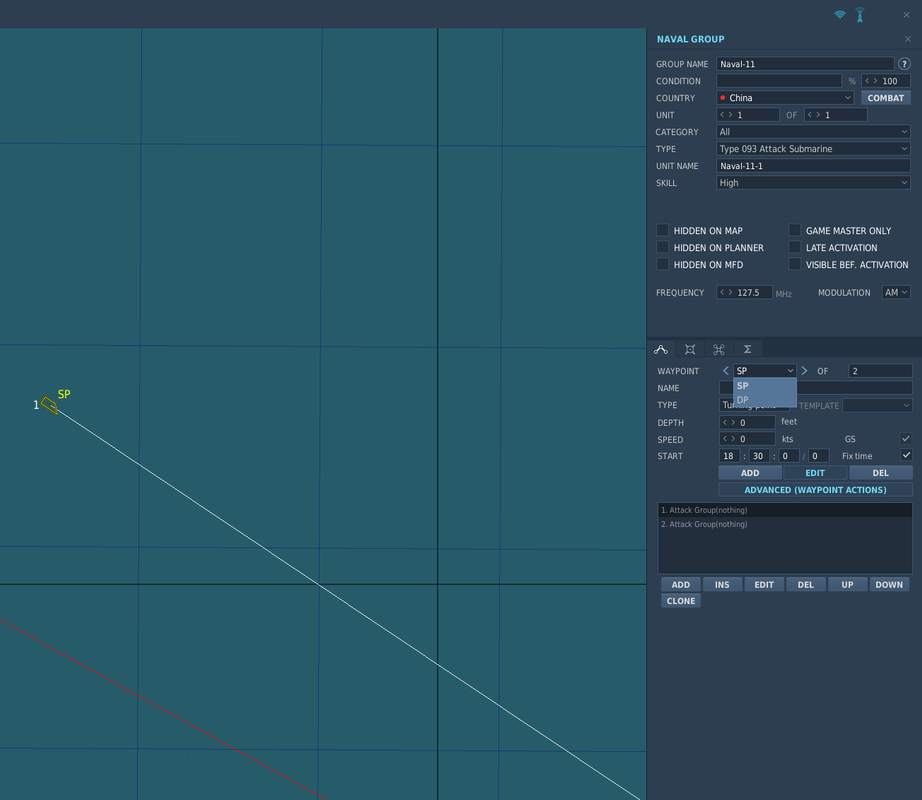Click the COMBAT button
922x800 pixels.
(886, 98)
